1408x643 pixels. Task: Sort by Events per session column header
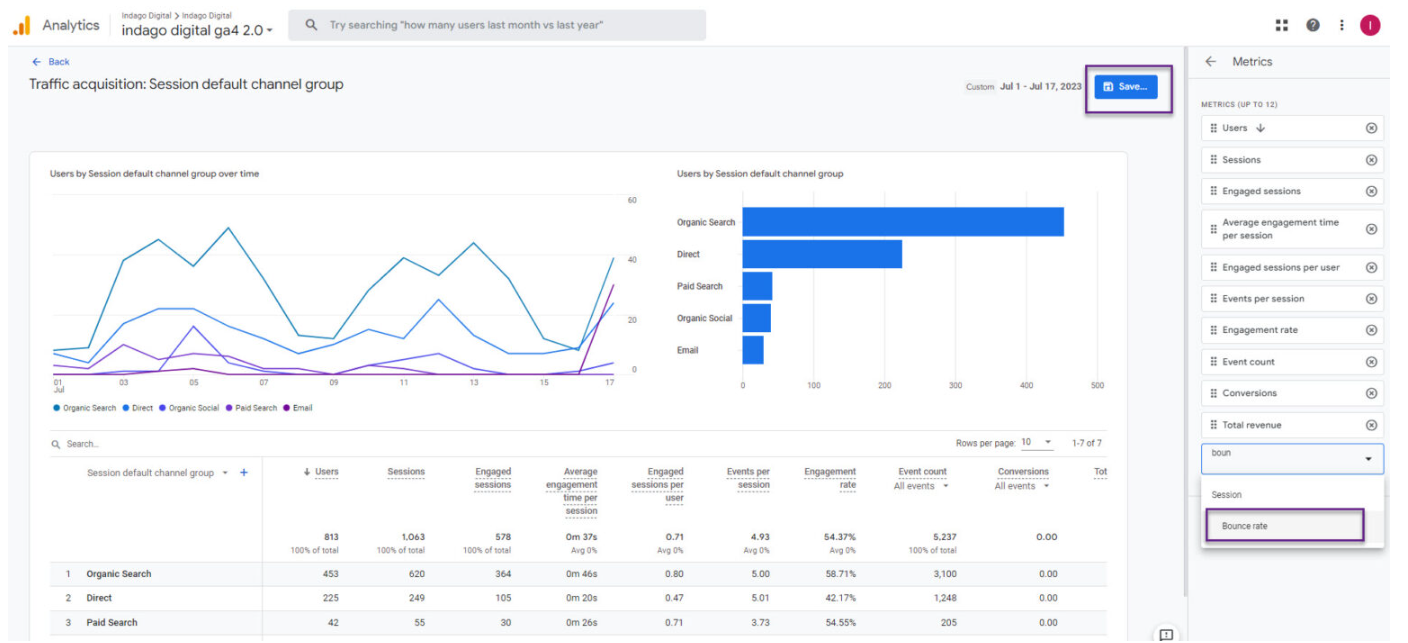748,478
